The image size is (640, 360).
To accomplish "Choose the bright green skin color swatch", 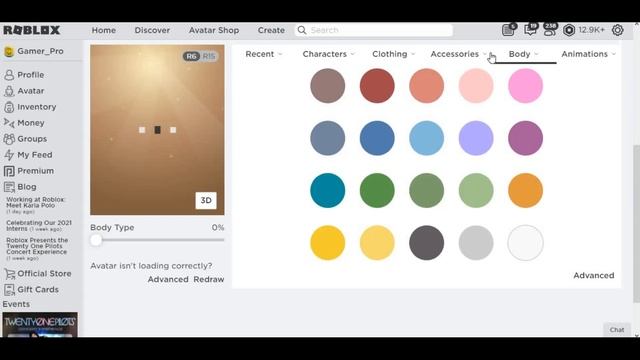I will point(377,191).
